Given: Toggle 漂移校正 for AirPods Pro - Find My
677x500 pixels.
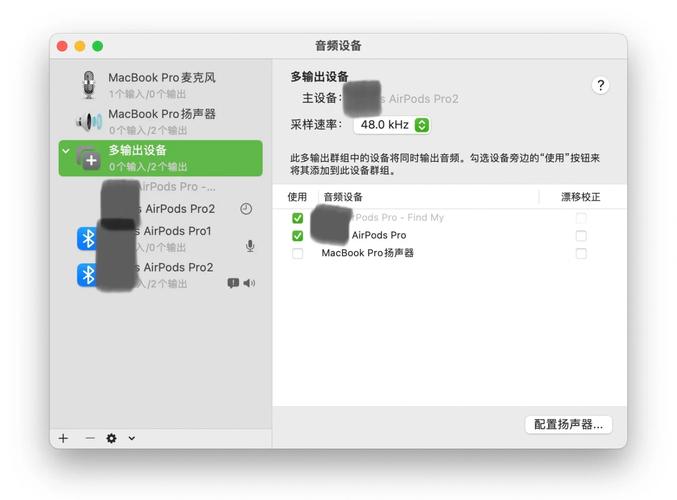Looking at the screenshot, I should [581, 218].
